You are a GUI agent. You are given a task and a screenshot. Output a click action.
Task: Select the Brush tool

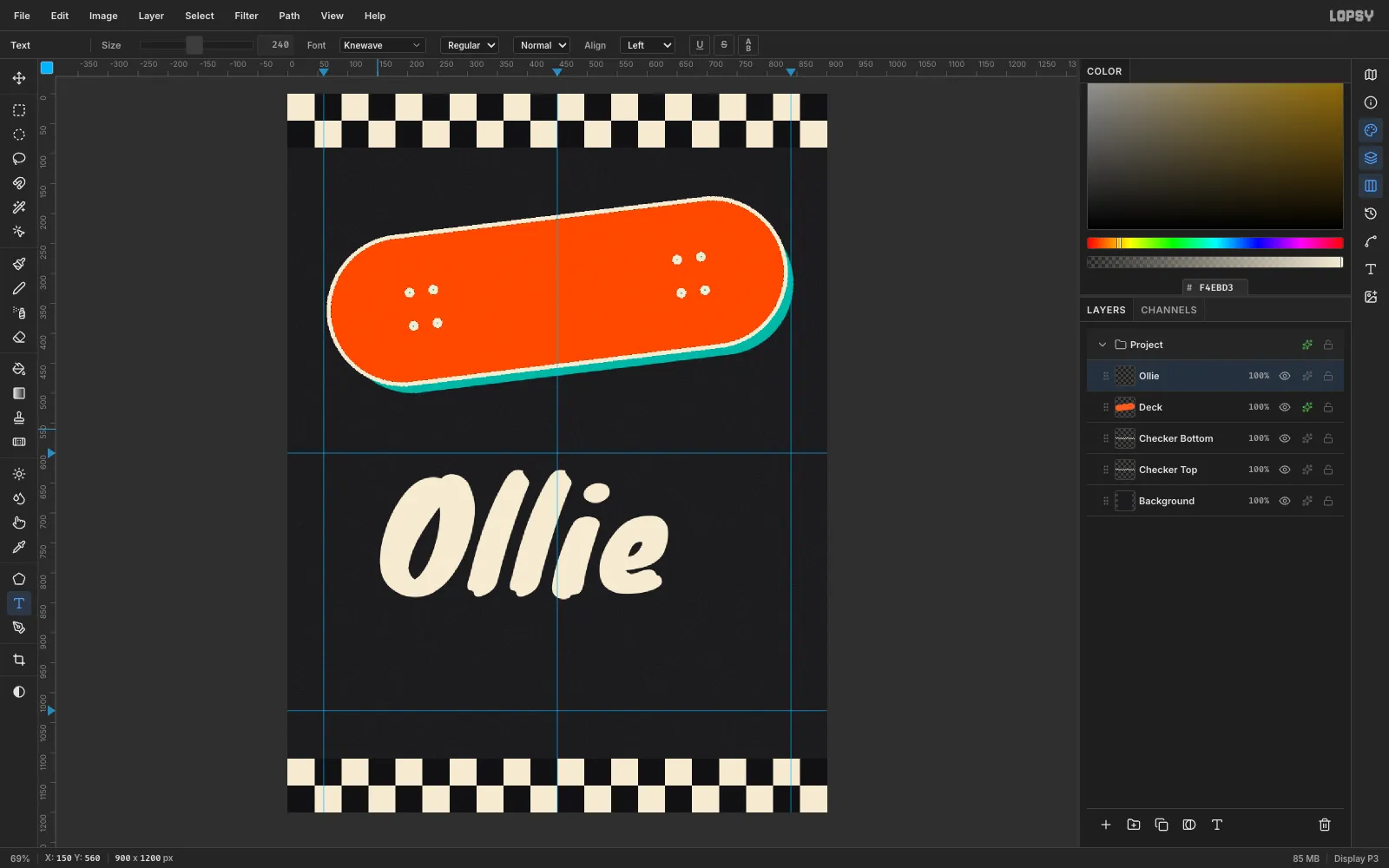(19, 264)
